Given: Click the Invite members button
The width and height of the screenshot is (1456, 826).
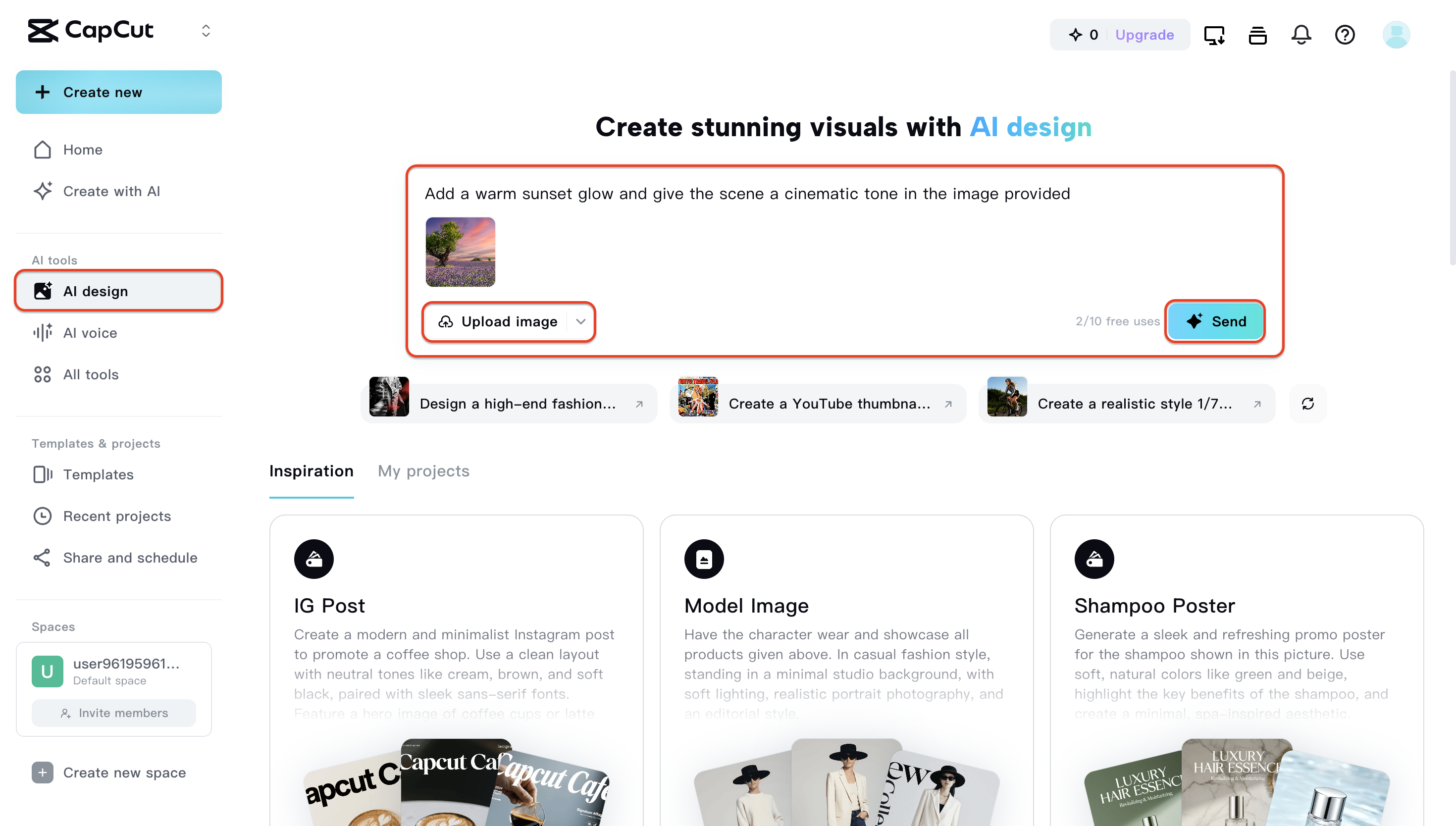Looking at the screenshot, I should [x=114, y=713].
